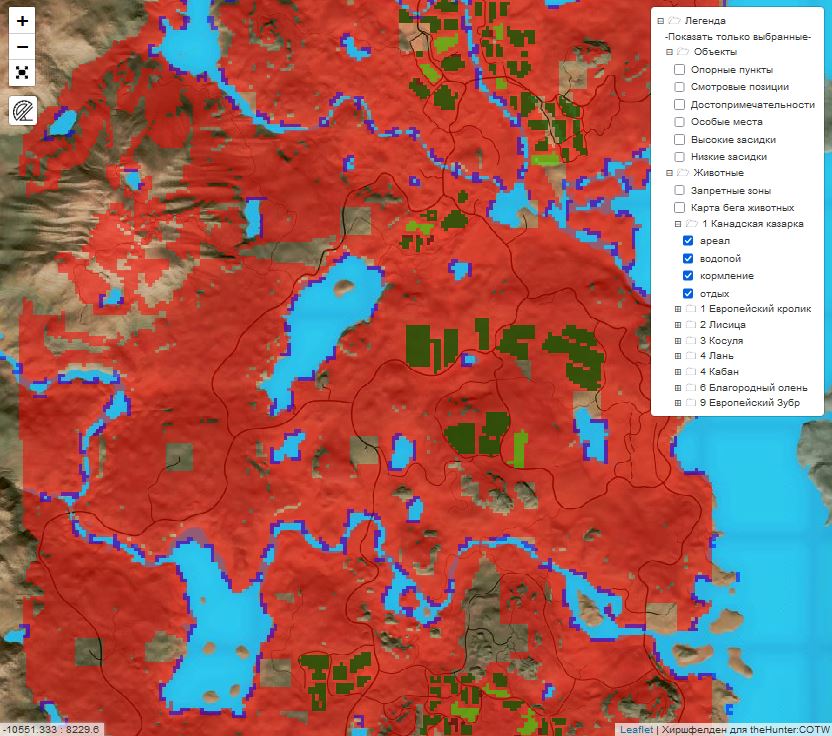Expand 4 Кабан node
This screenshot has height=736, width=832.
tap(678, 372)
